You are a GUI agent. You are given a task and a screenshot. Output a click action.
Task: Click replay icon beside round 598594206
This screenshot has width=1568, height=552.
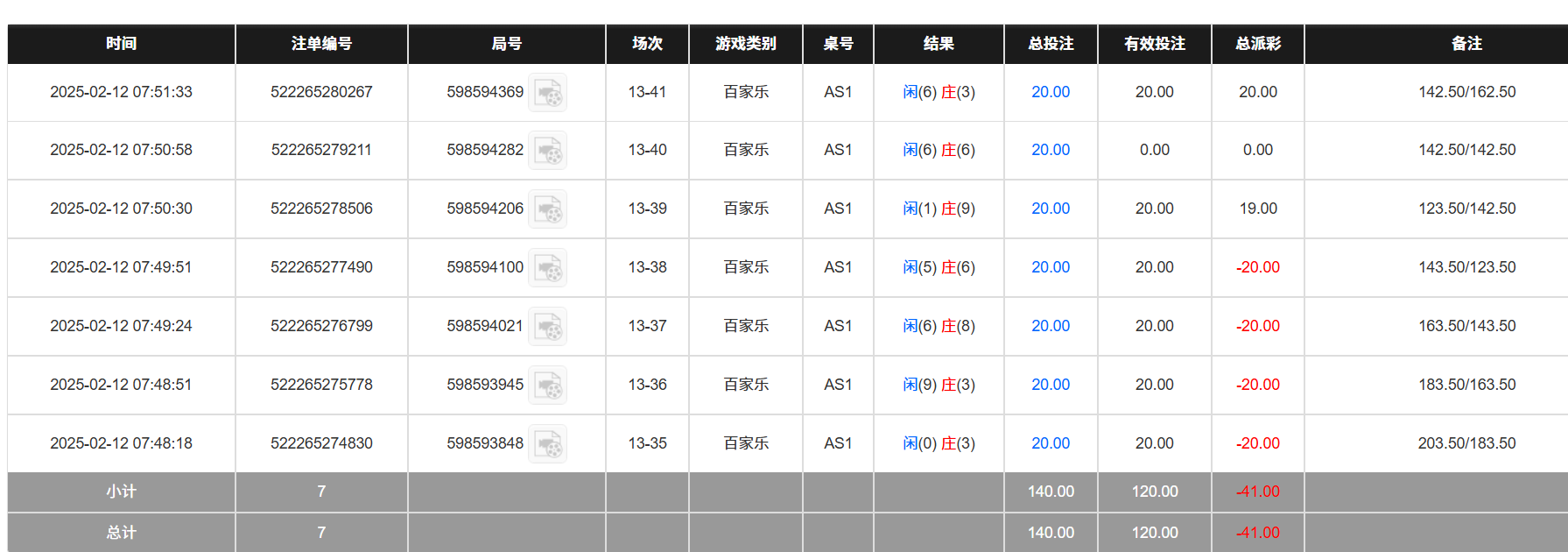click(x=548, y=209)
